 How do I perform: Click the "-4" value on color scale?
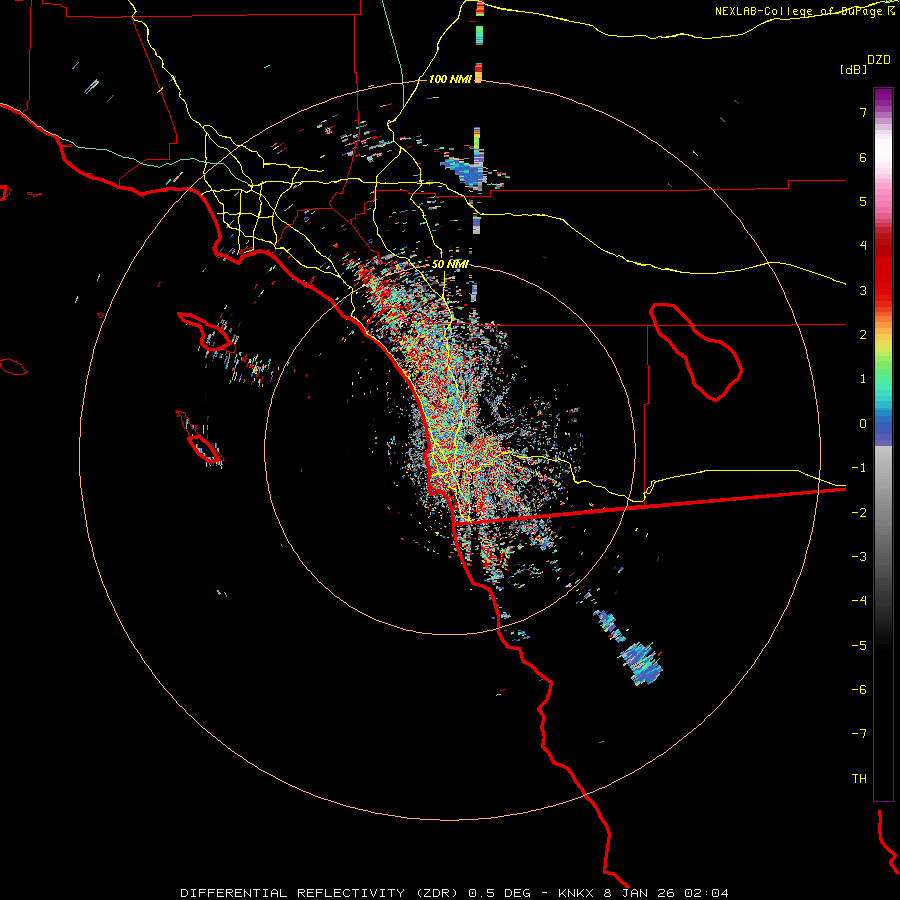point(859,600)
